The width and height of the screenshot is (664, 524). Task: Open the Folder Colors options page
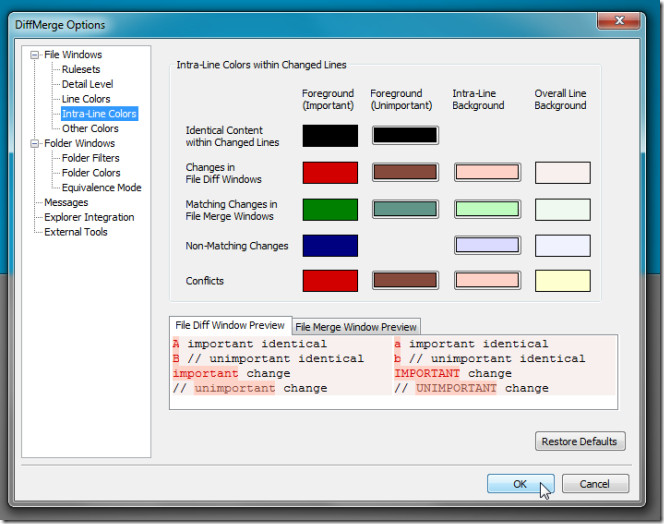(x=91, y=173)
